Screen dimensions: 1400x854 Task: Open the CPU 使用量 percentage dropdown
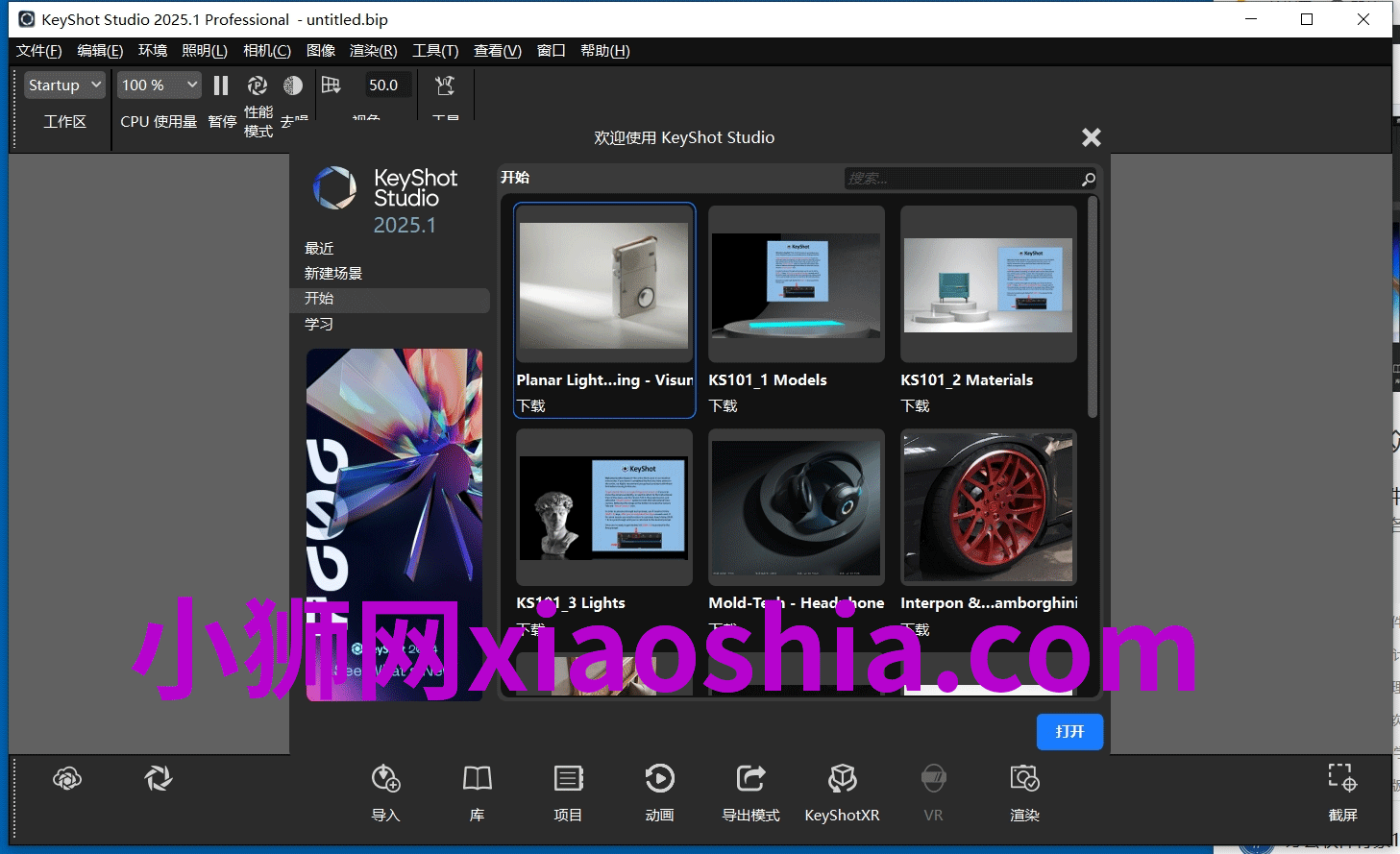pos(159,85)
